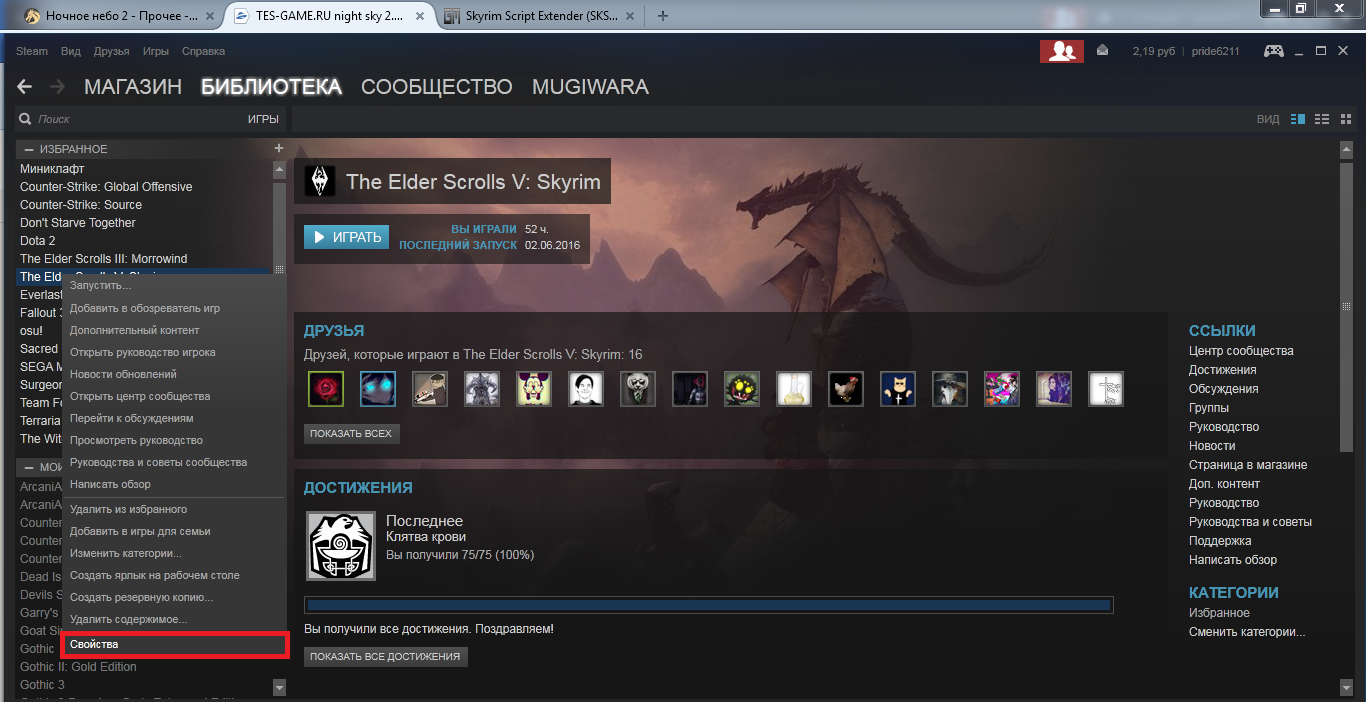
Task: Switch to TES-GAME.RU browser tab
Action: pyautogui.click(x=330, y=15)
